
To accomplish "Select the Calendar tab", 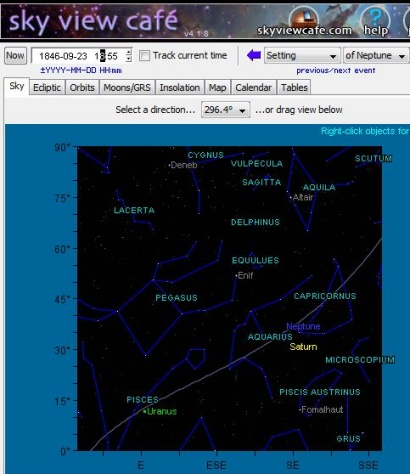I will [253, 88].
